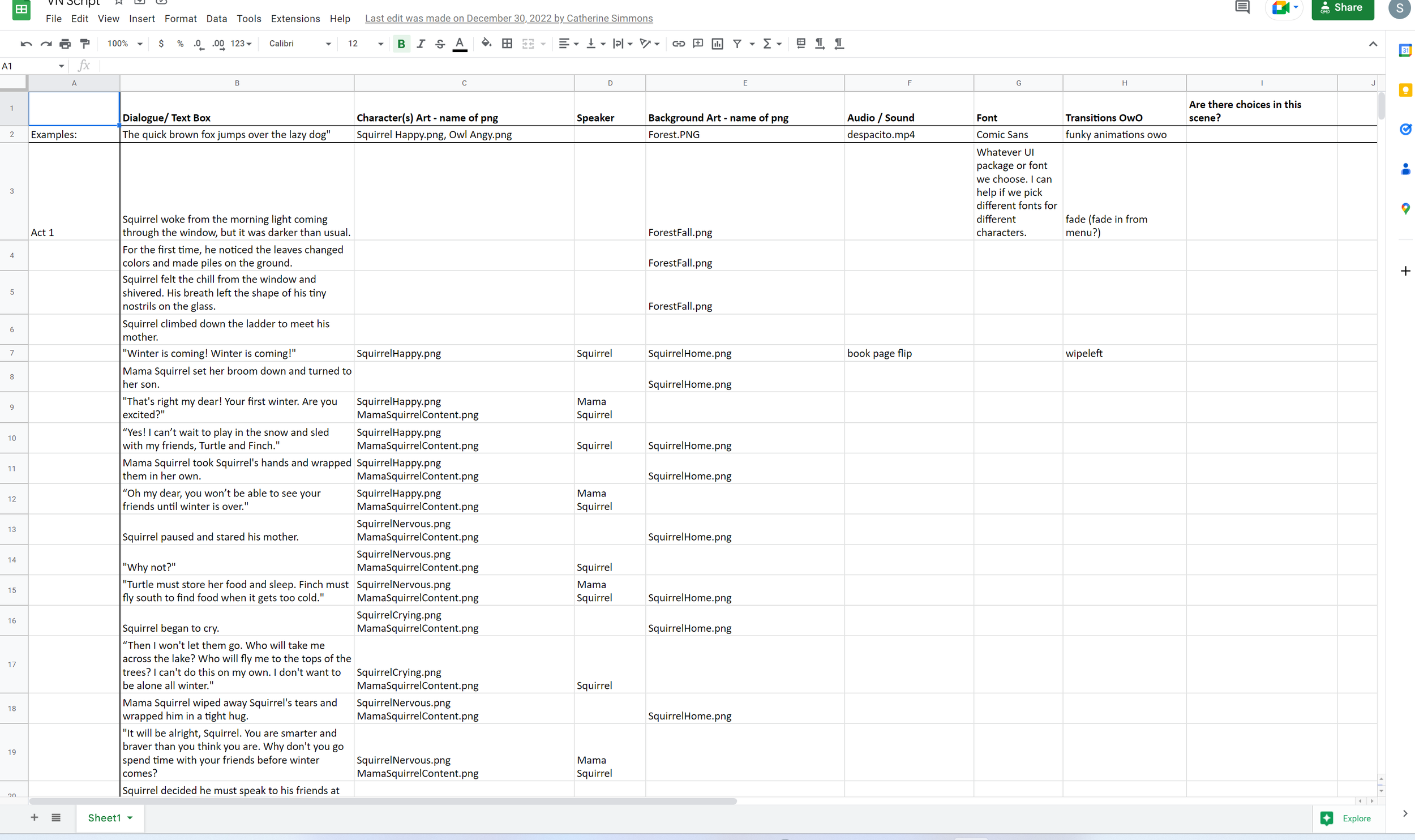Open the font size 12 dropdown

[x=365, y=44]
